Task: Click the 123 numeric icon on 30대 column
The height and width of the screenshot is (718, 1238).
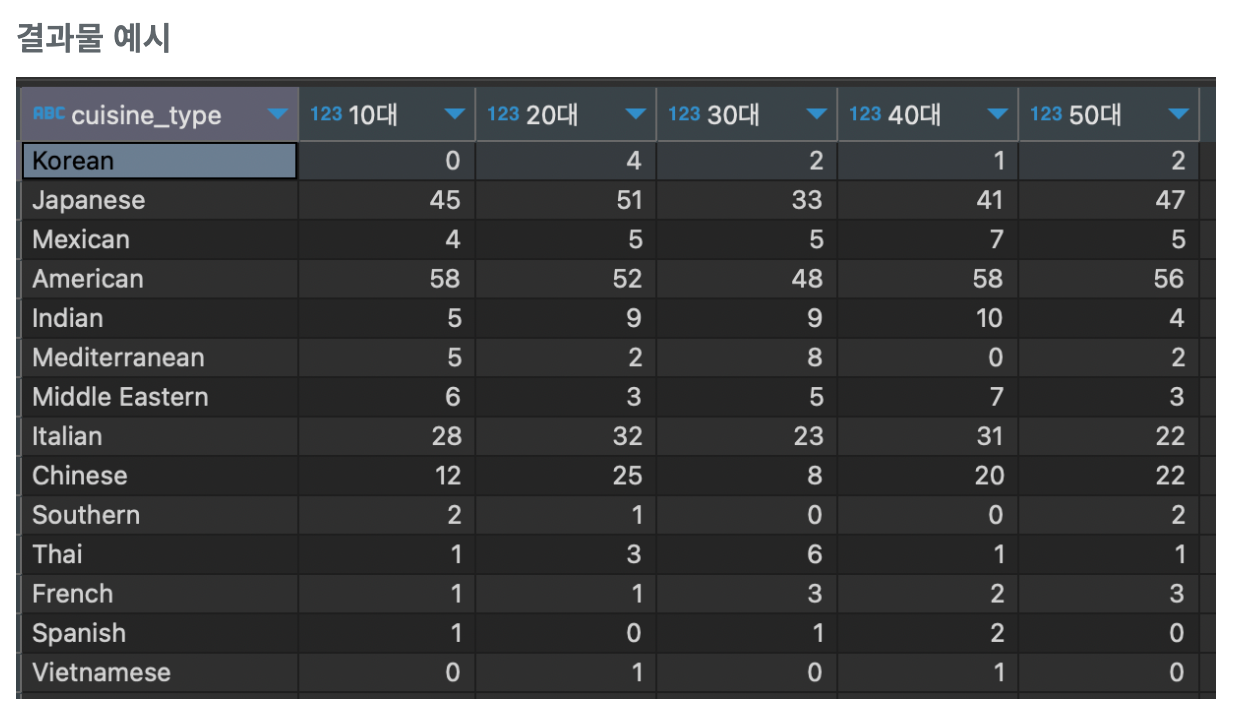Action: pos(684,114)
